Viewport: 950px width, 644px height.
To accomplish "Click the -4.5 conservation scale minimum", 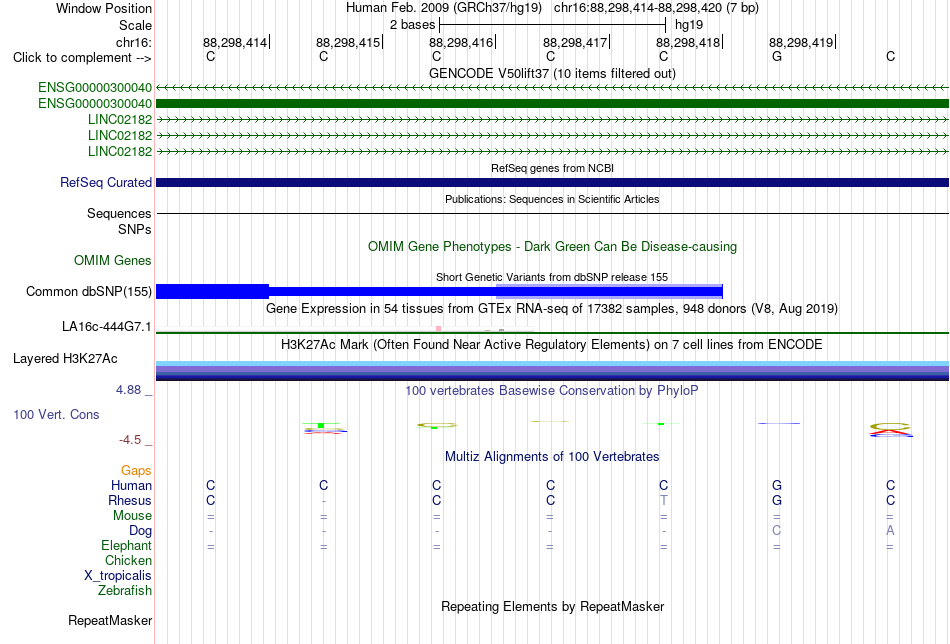I will pyautogui.click(x=130, y=439).
